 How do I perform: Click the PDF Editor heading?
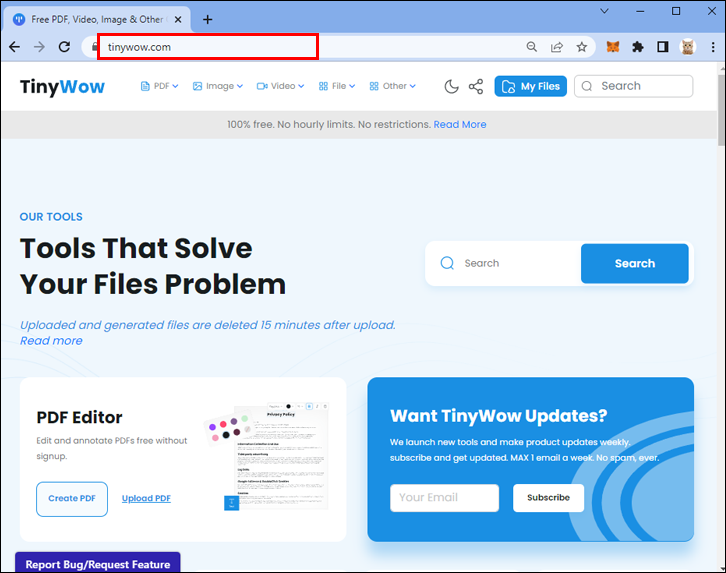[79, 417]
